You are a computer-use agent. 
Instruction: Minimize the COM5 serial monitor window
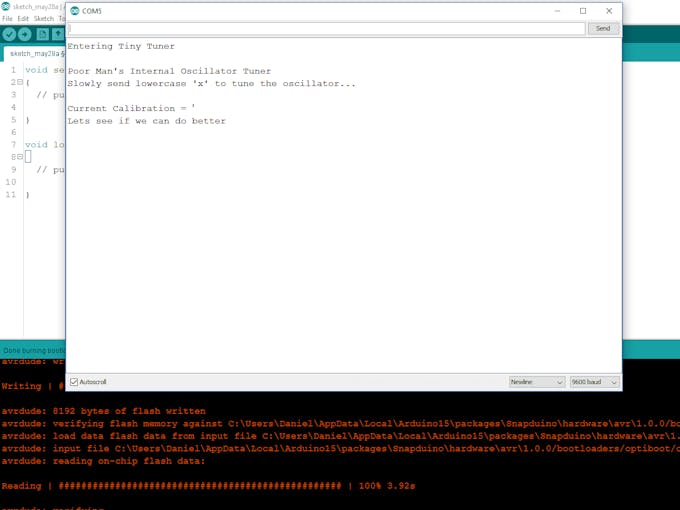[x=557, y=11]
